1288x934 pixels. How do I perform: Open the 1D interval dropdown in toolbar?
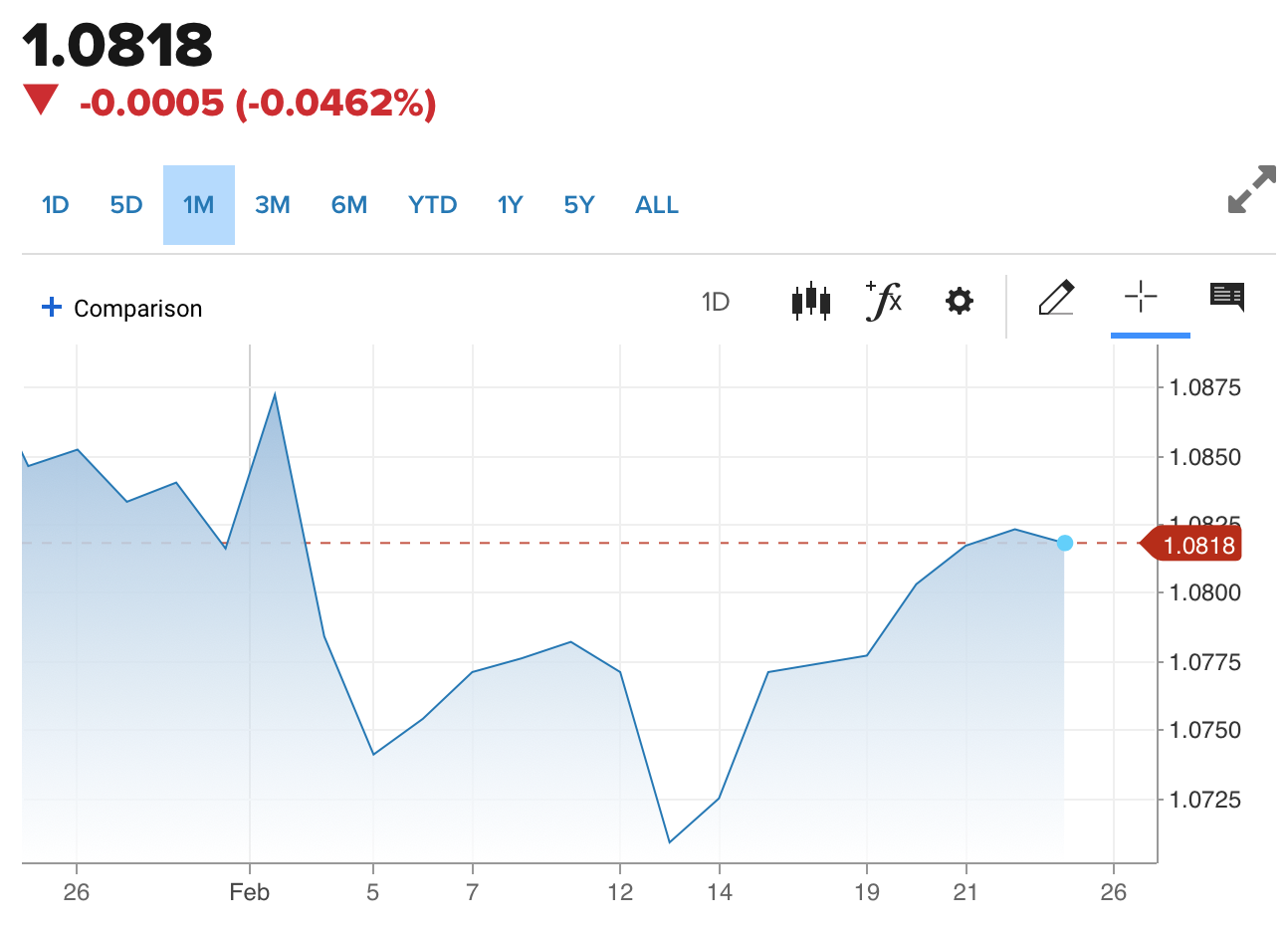click(716, 302)
